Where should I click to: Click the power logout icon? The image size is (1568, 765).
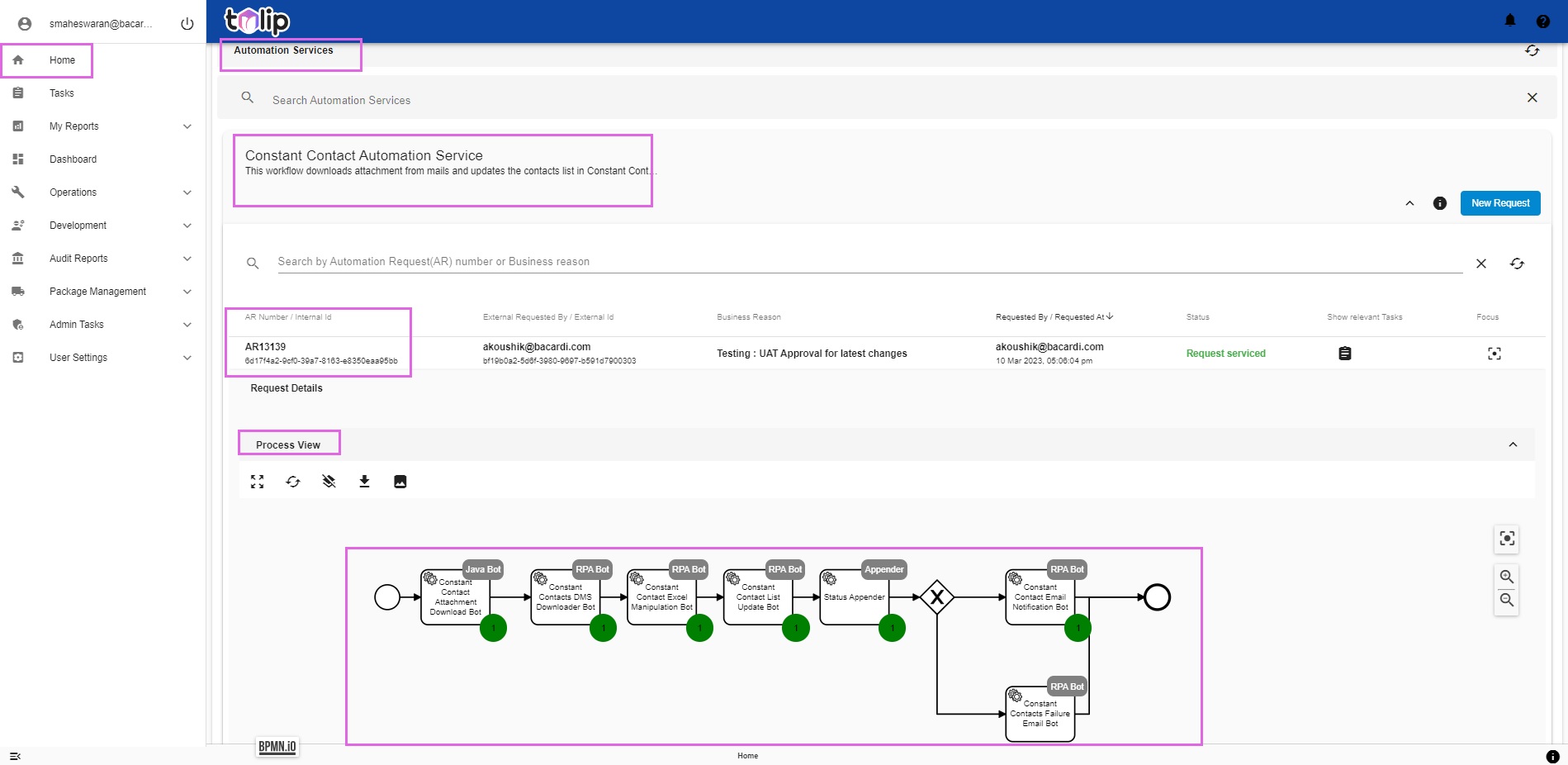[x=187, y=24]
